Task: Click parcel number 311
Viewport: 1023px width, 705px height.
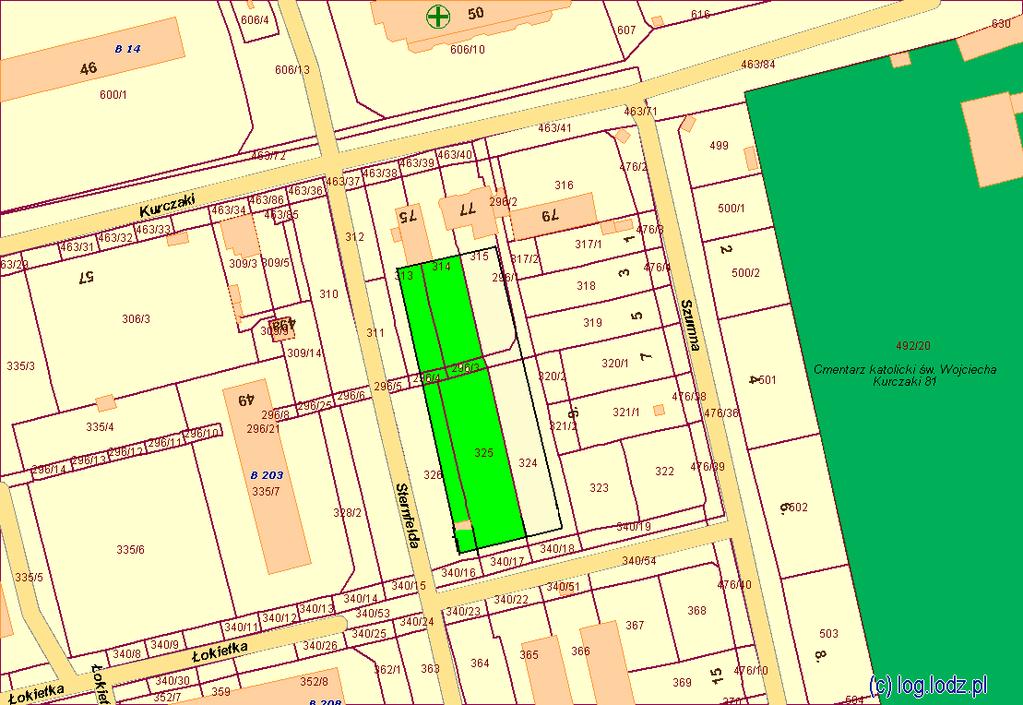Action: click(375, 333)
